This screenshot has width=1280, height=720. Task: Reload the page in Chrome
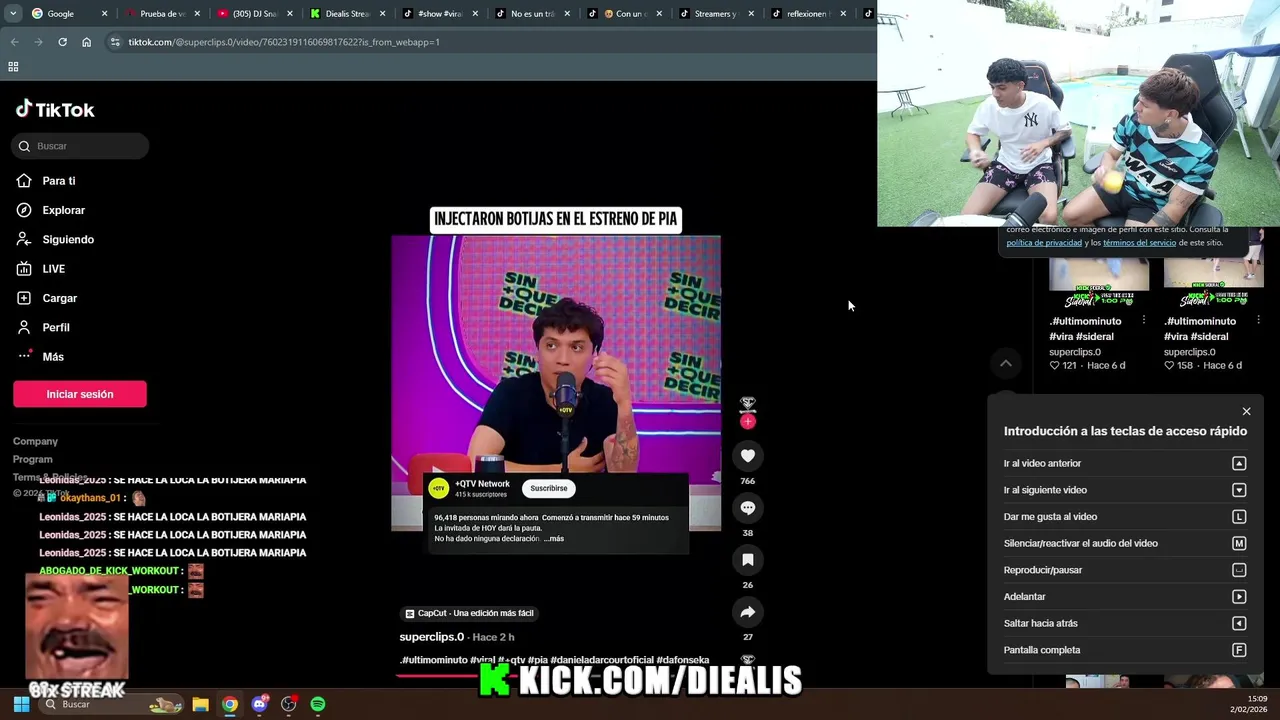(x=62, y=42)
